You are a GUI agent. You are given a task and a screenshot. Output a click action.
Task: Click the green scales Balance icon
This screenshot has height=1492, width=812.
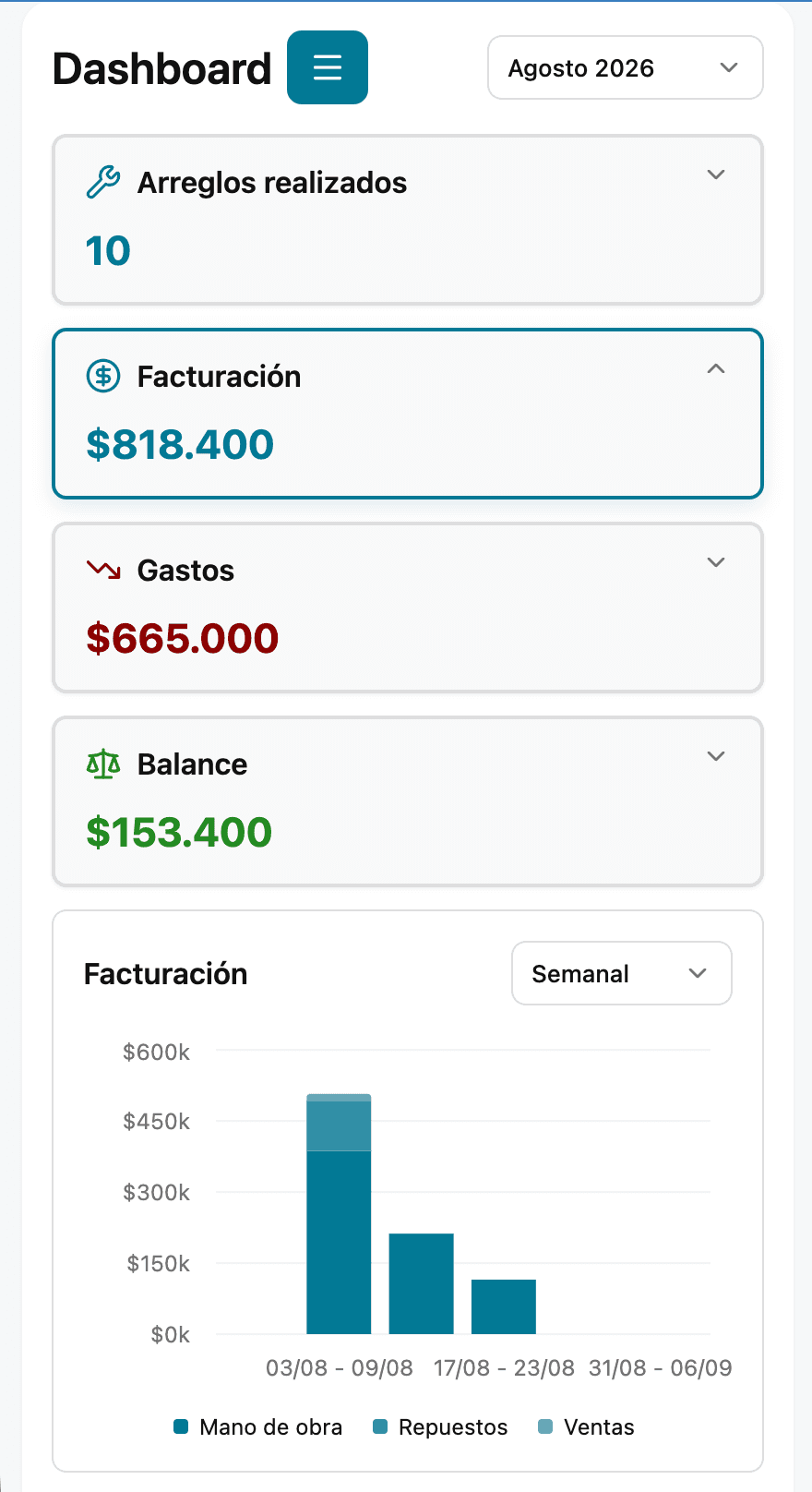coord(103,764)
